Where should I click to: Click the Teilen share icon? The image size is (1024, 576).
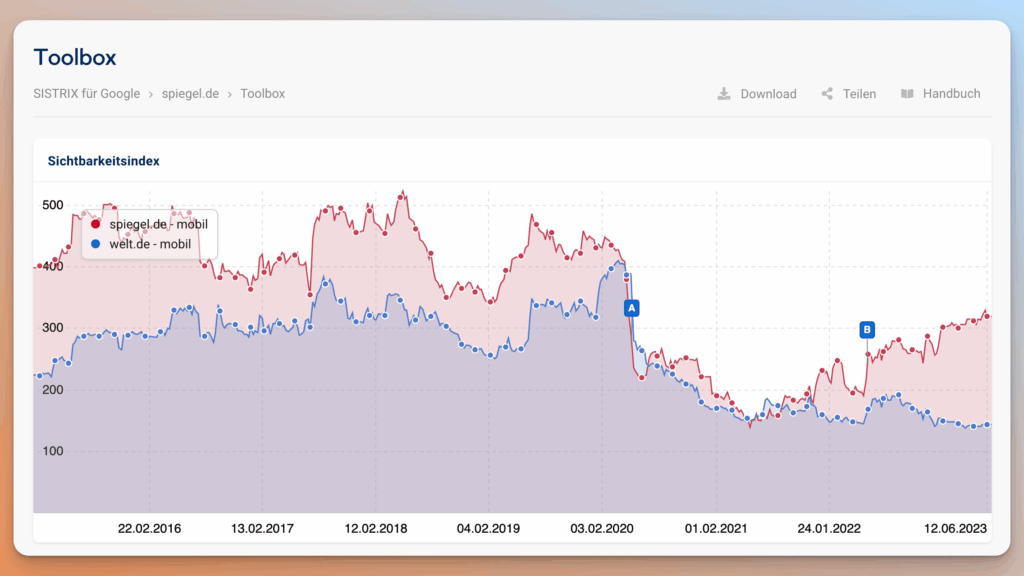(827, 94)
